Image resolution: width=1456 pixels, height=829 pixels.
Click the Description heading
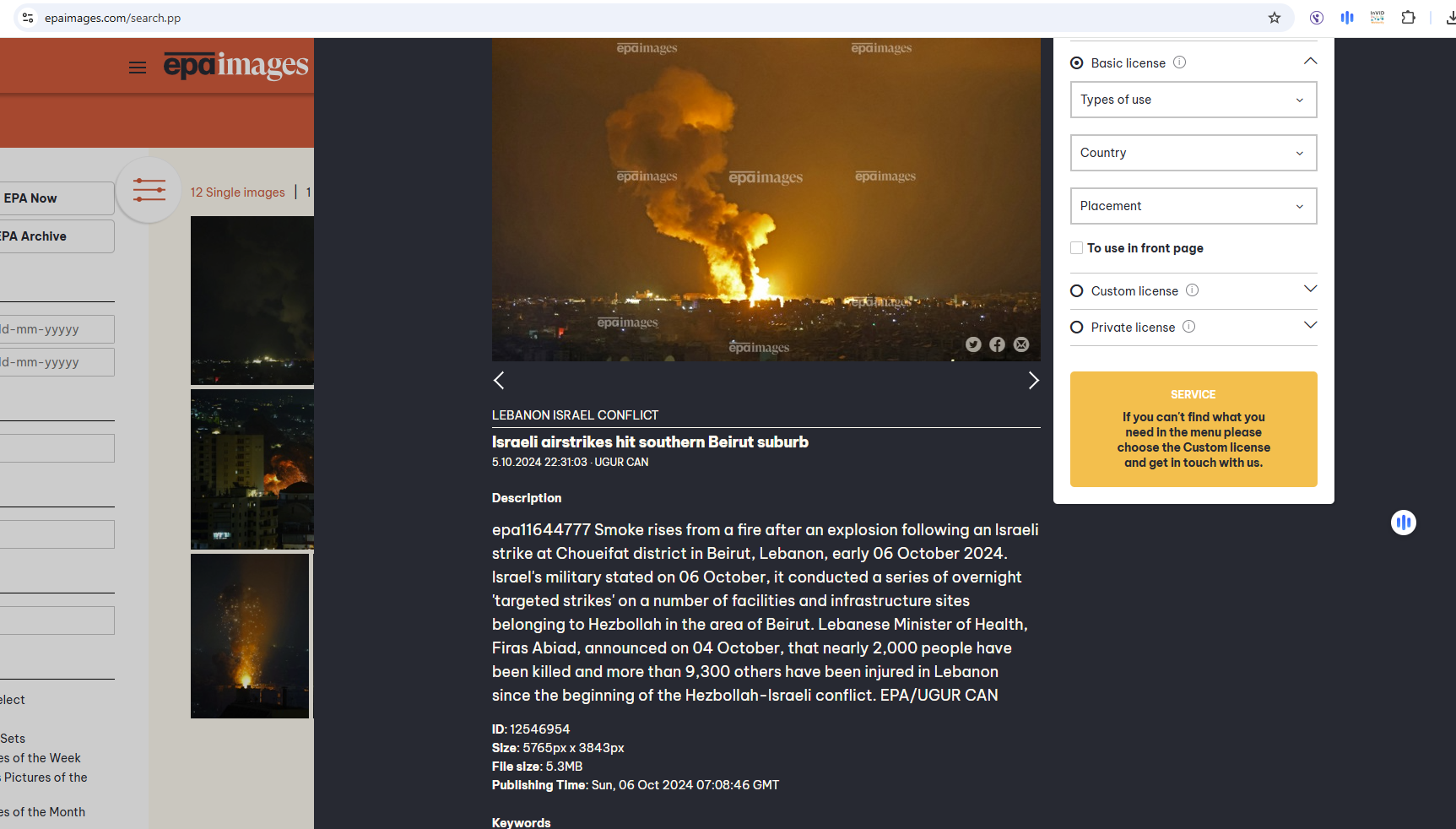(527, 498)
